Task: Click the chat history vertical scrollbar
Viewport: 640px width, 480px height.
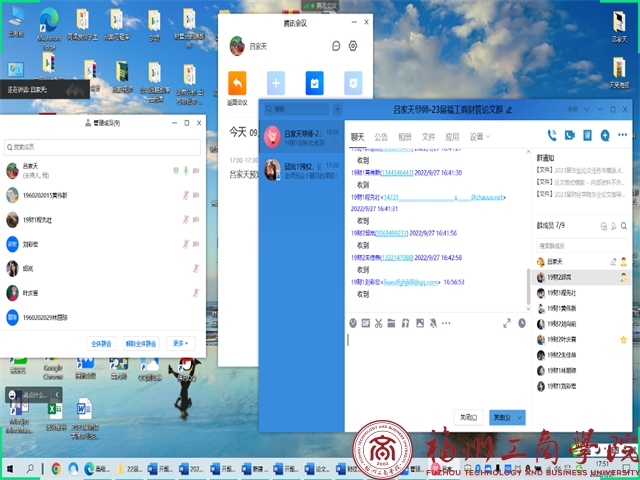Action: click(x=529, y=284)
